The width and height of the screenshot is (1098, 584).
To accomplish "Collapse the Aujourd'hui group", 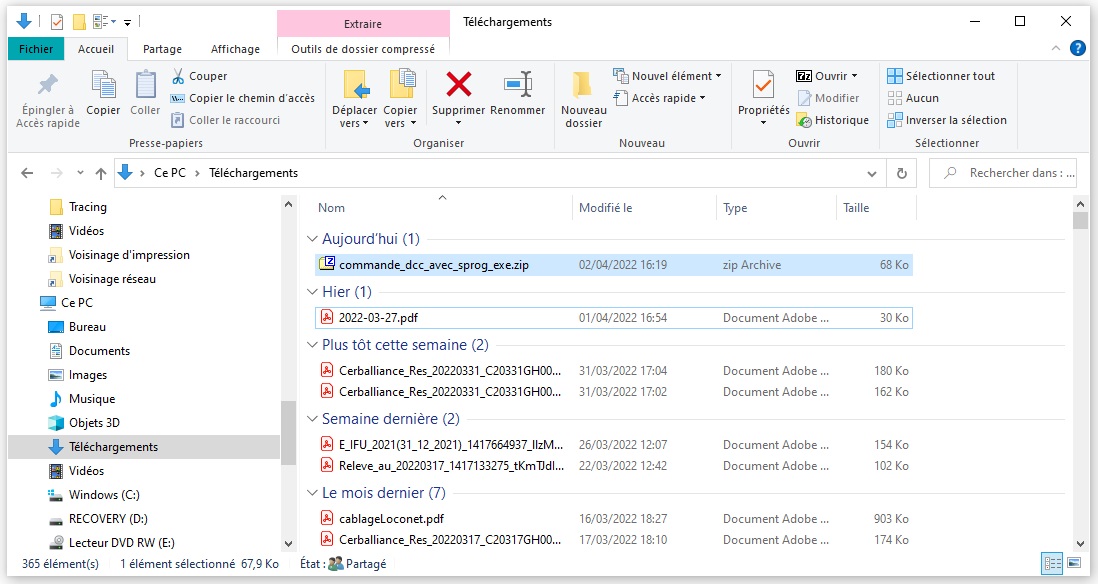I will point(312,239).
